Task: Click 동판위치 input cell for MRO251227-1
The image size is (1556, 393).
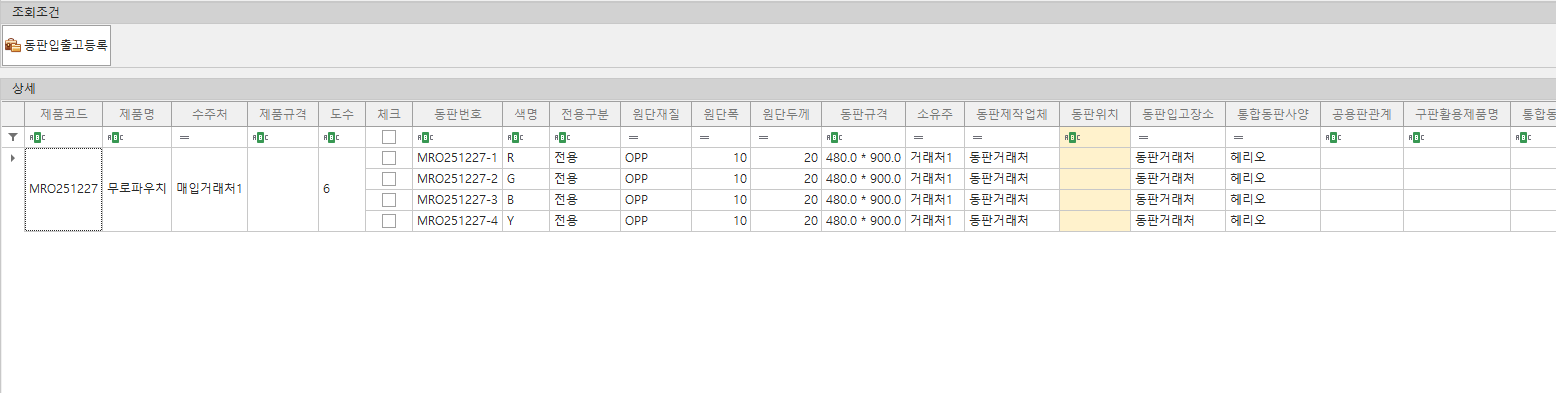Action: click(1095, 158)
